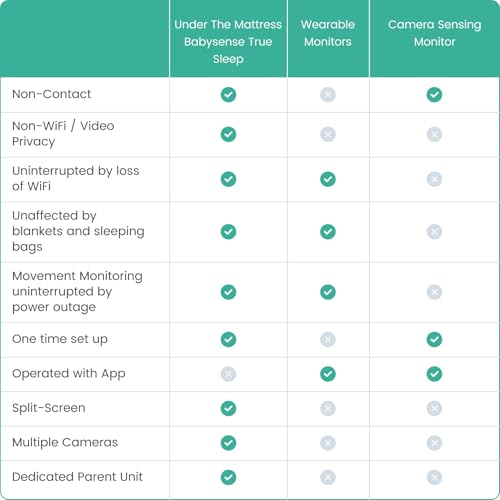The image size is (500, 500).
Task: Click Wearable checkmark for power outage row
Action: (x=328, y=292)
